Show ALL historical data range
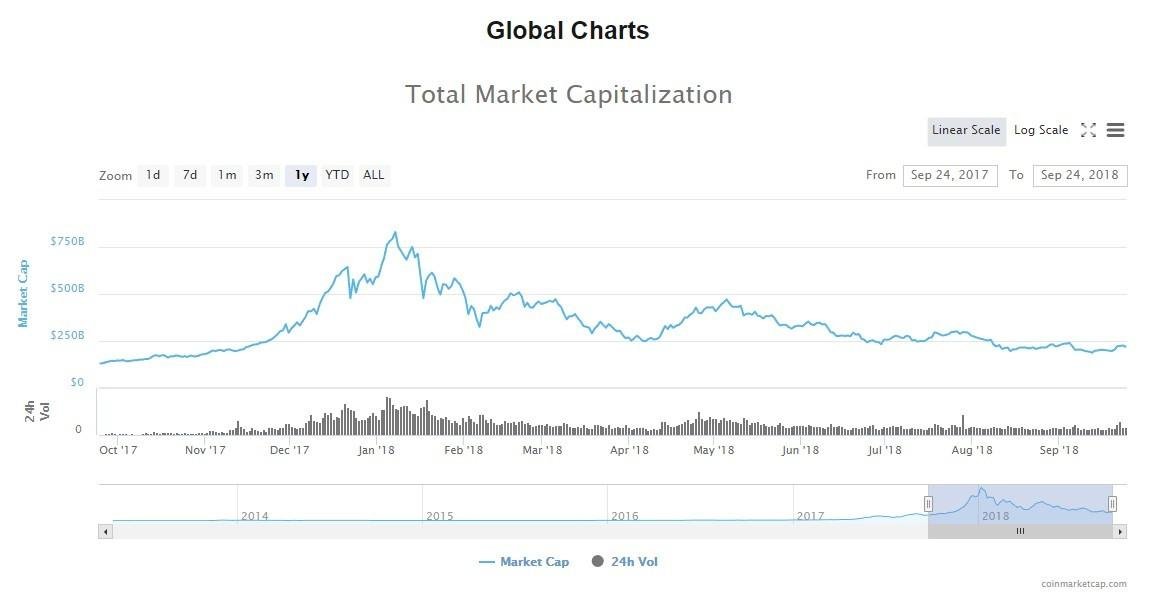The height and width of the screenshot is (601, 1162). coord(374,175)
